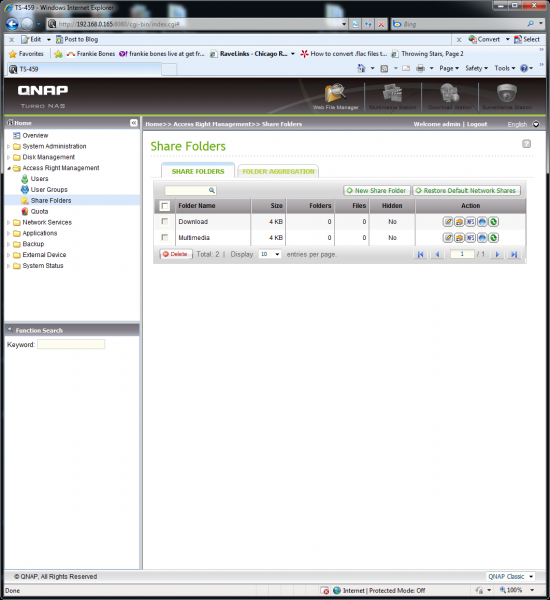Viewport: 550px width, 600px height.
Task: Click the search magnifier in folder filter
Action: [212, 190]
